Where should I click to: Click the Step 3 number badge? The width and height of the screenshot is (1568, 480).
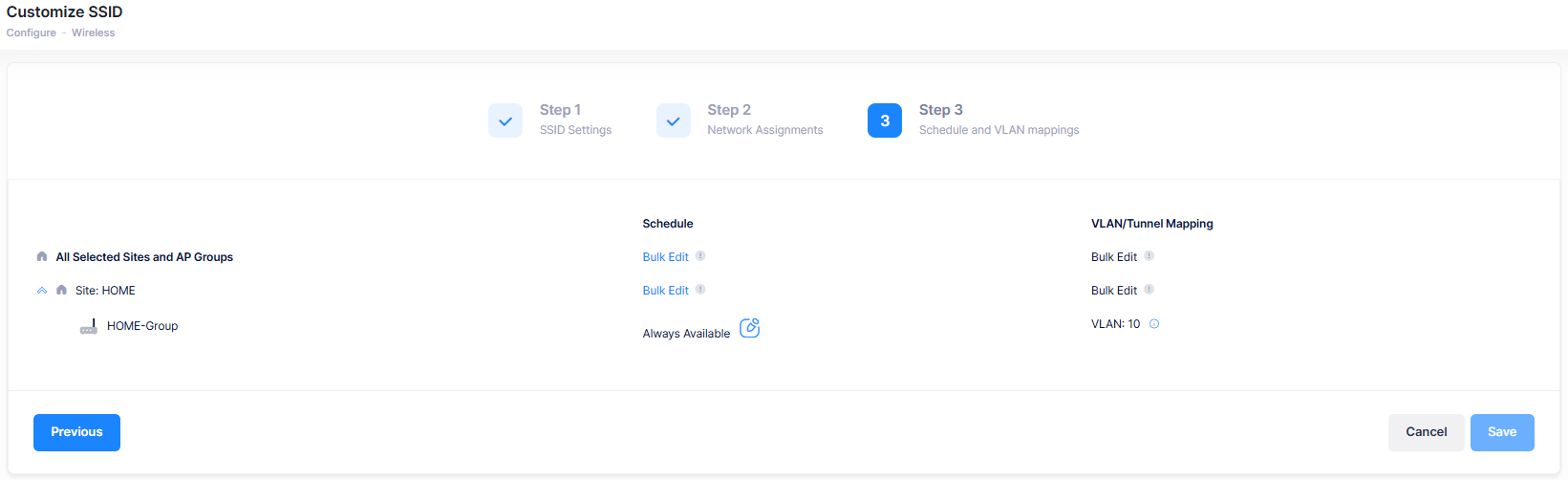point(884,120)
